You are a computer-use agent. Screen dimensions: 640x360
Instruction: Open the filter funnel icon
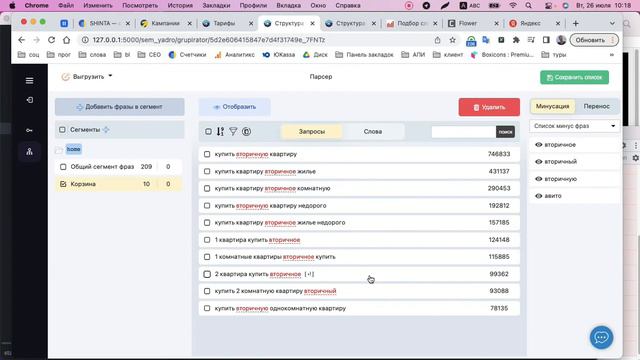pyautogui.click(x=233, y=131)
